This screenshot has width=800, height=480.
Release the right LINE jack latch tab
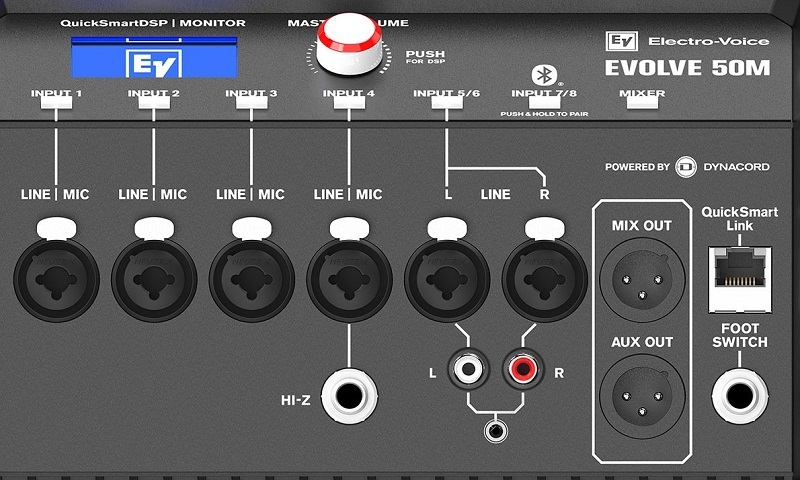click(544, 228)
